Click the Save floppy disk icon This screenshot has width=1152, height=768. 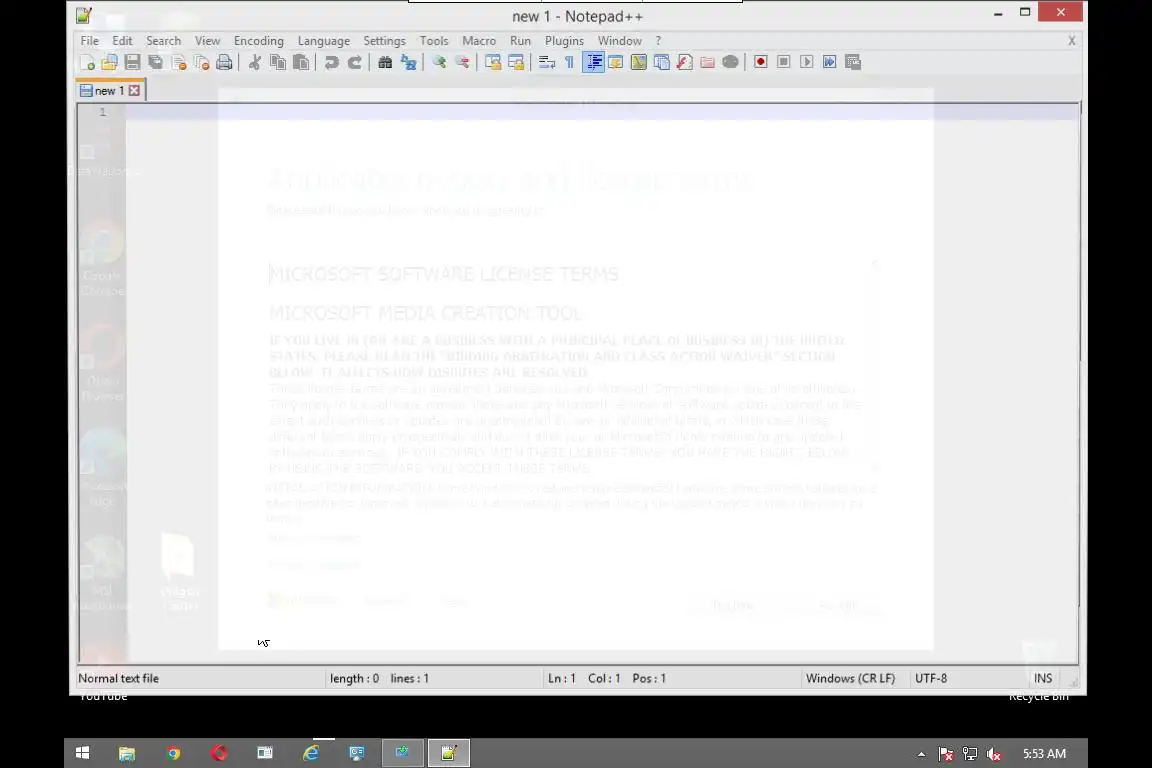(132, 62)
